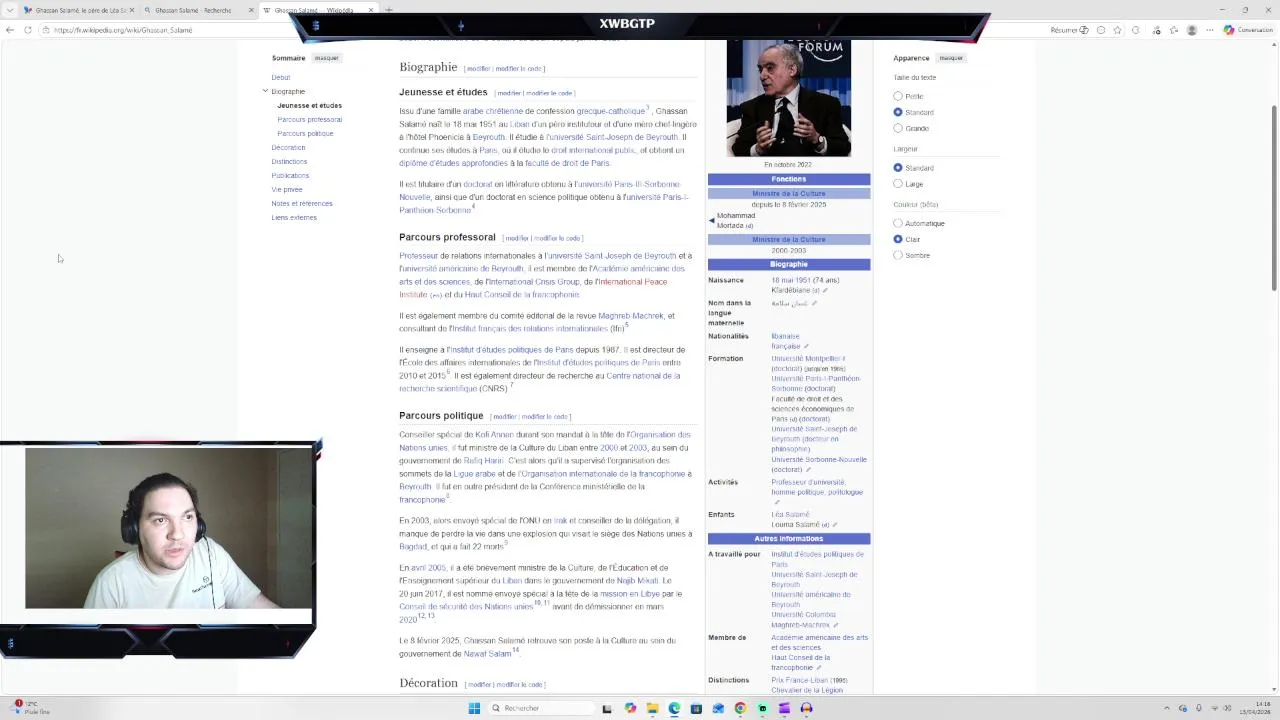Open Microsoft Edge from the taskbar

[674, 708]
